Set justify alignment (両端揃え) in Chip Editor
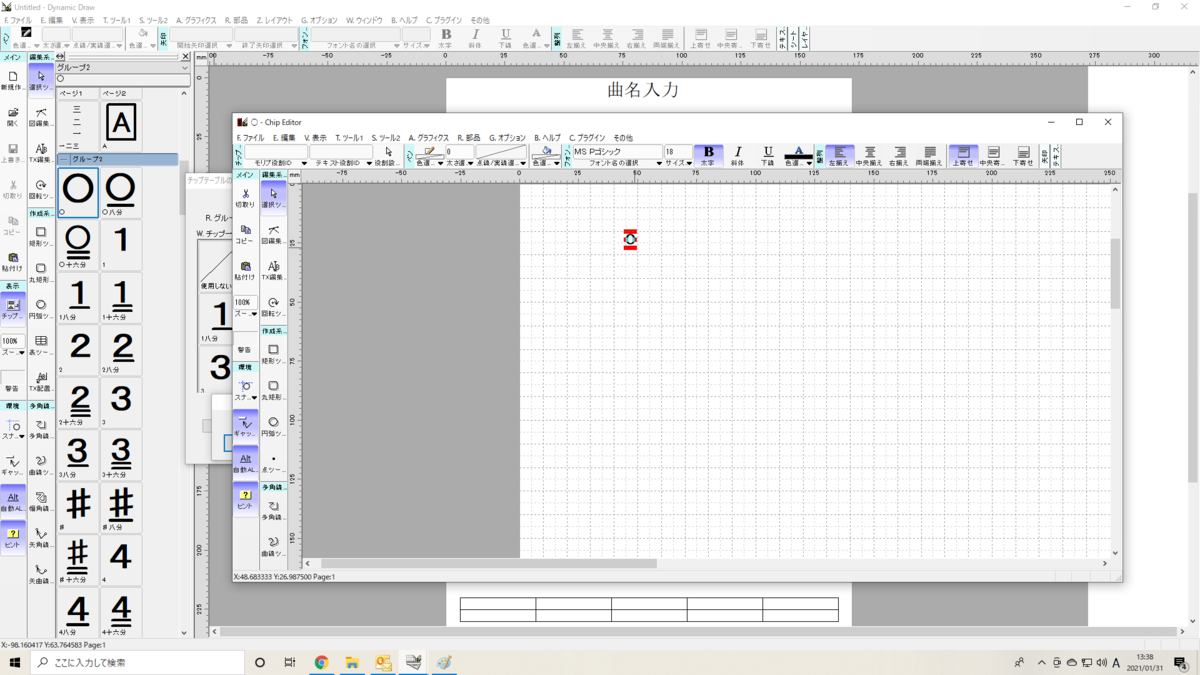The image size is (1200, 675). coord(930,155)
